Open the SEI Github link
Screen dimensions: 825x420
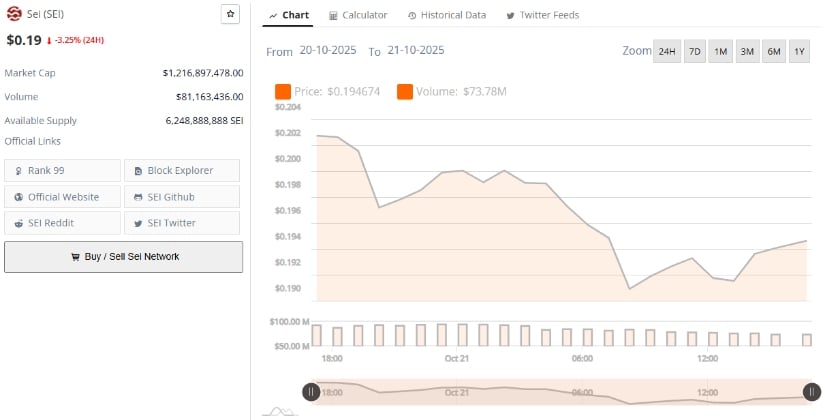coord(182,196)
